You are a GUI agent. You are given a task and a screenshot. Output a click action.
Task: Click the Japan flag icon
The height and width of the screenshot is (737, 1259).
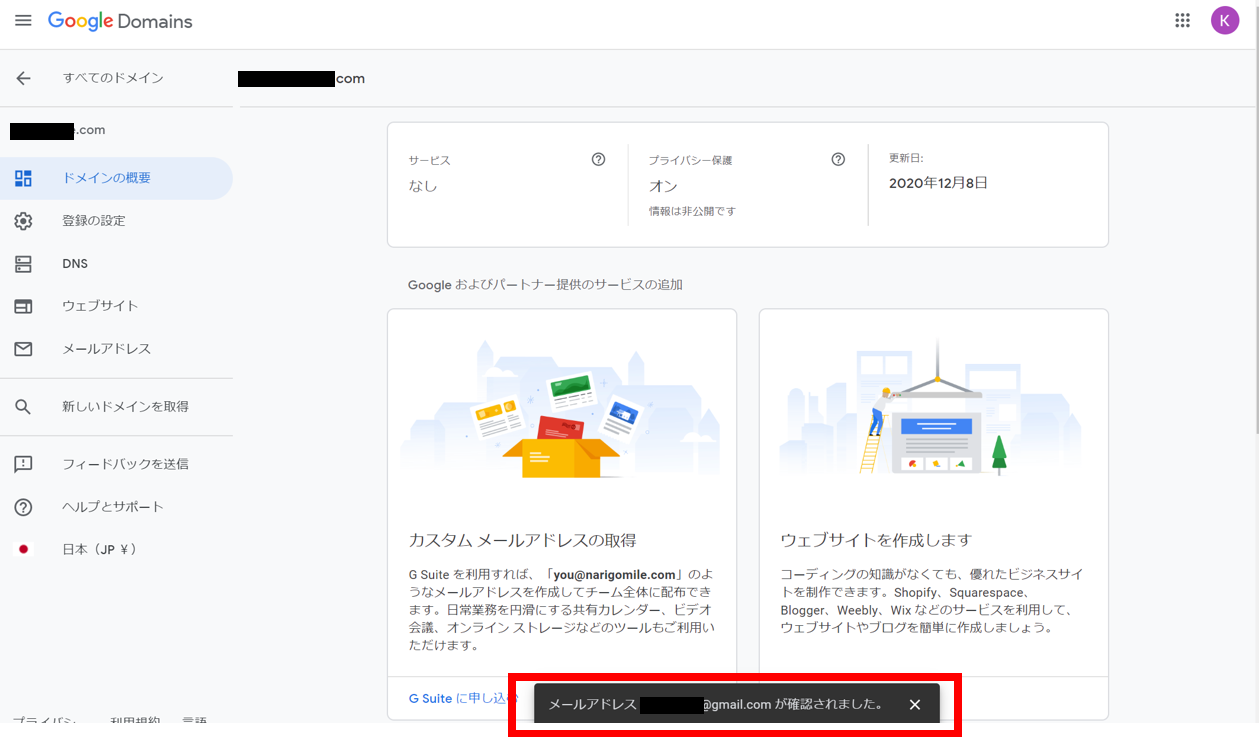[x=23, y=549]
